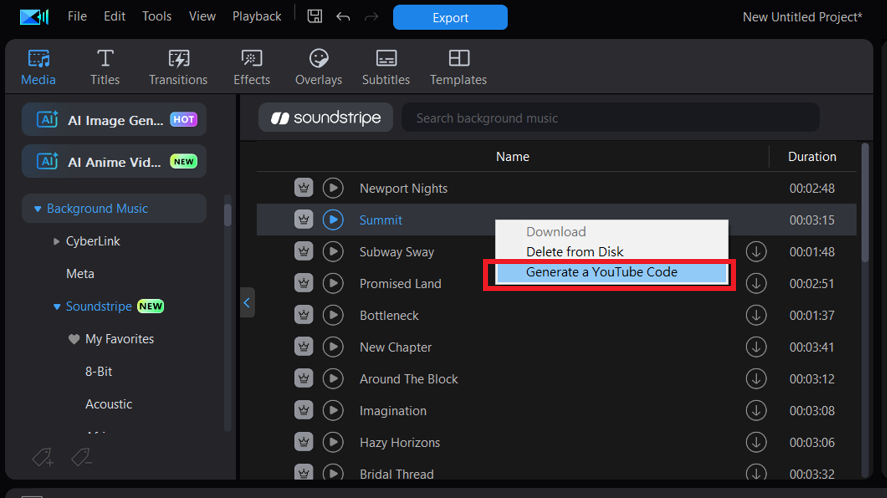The image size is (887, 498).
Task: Click the save project icon
Action: point(315,16)
